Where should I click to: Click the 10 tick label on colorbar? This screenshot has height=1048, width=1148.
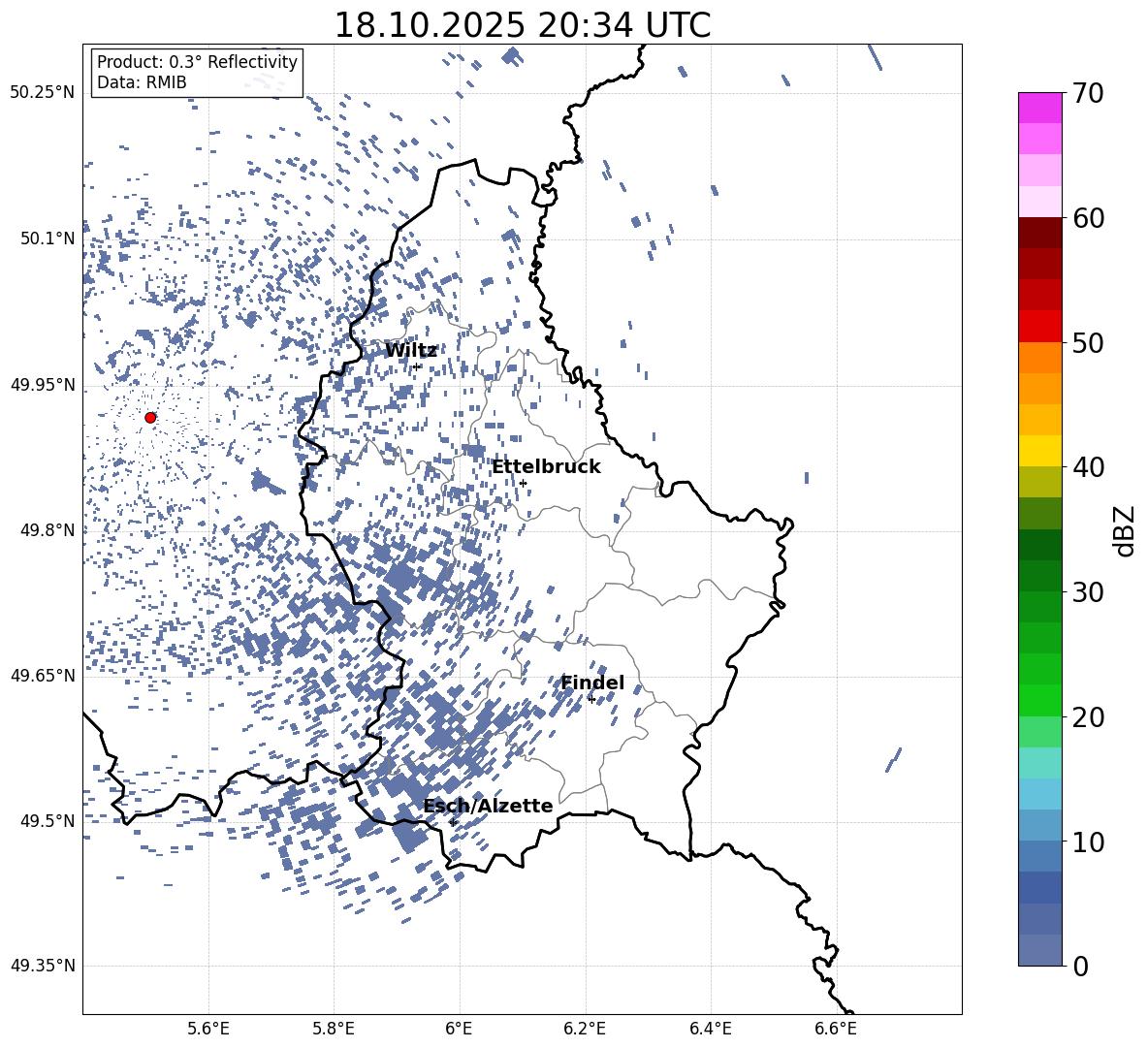1088,842
